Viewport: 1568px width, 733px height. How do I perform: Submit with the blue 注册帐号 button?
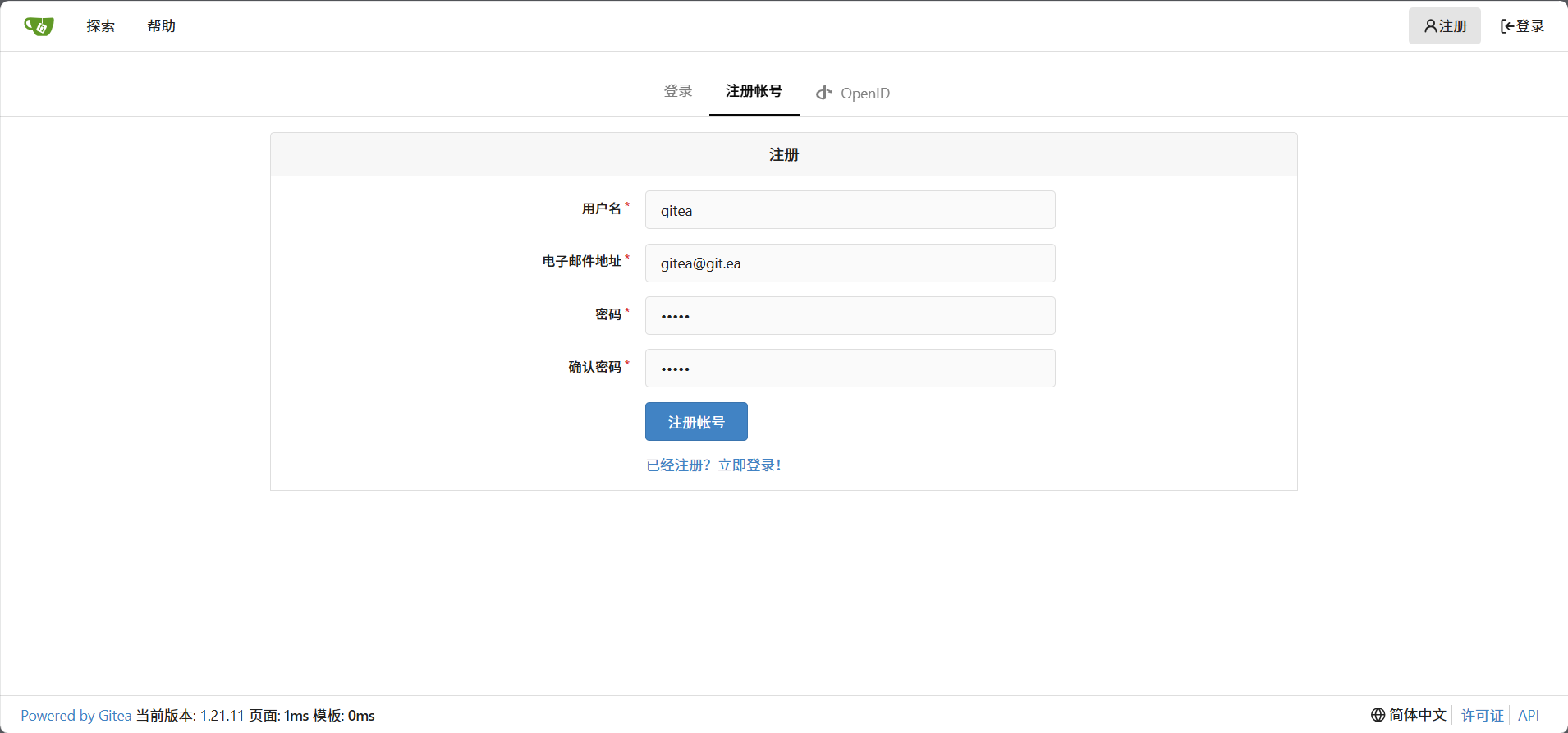click(x=696, y=422)
